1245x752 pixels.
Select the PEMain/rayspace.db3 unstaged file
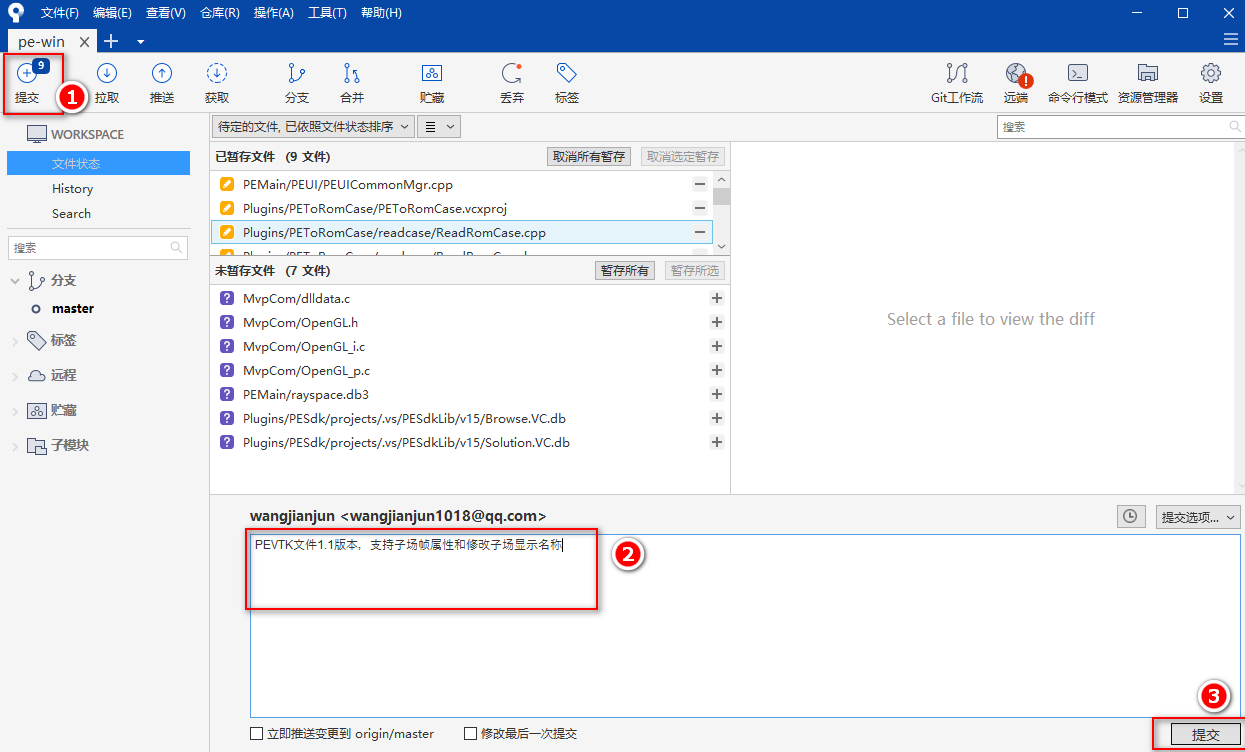tap(469, 394)
